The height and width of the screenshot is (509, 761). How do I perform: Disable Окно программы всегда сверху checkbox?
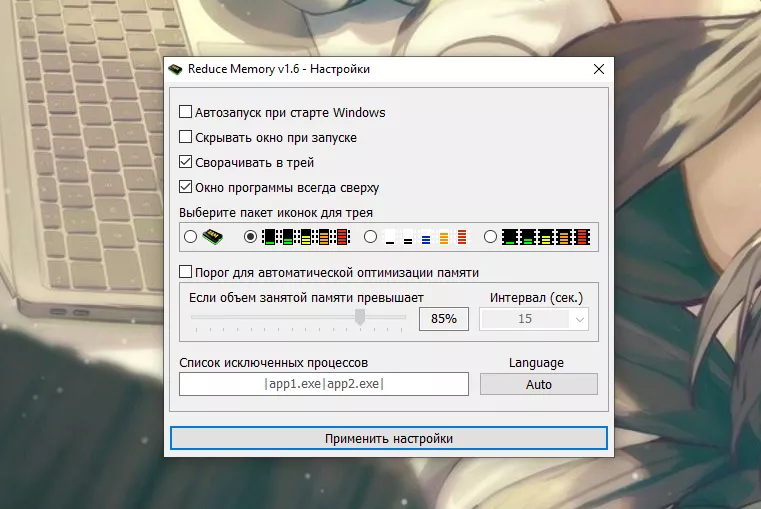185,187
